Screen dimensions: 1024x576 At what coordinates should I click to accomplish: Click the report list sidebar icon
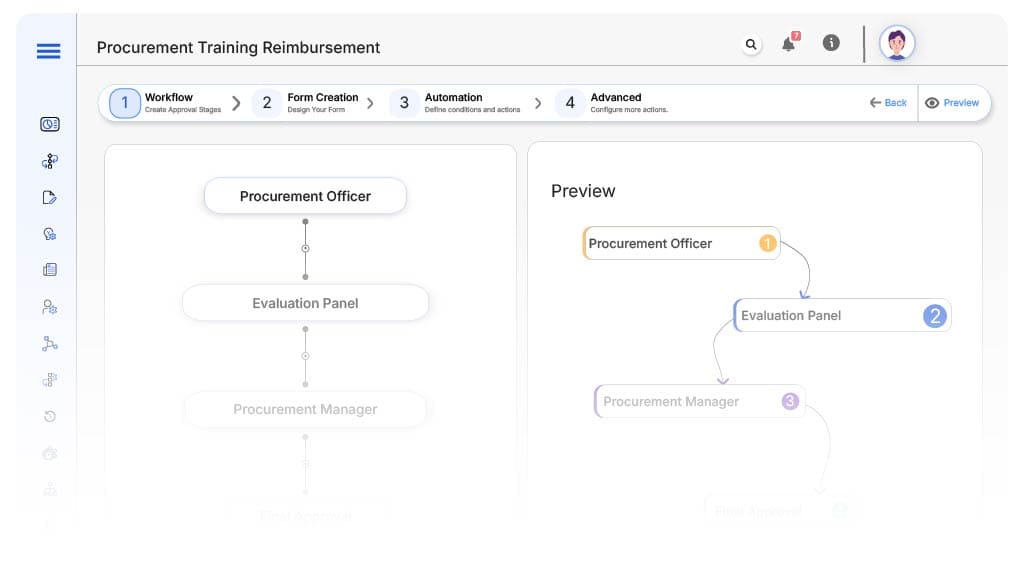click(x=49, y=270)
